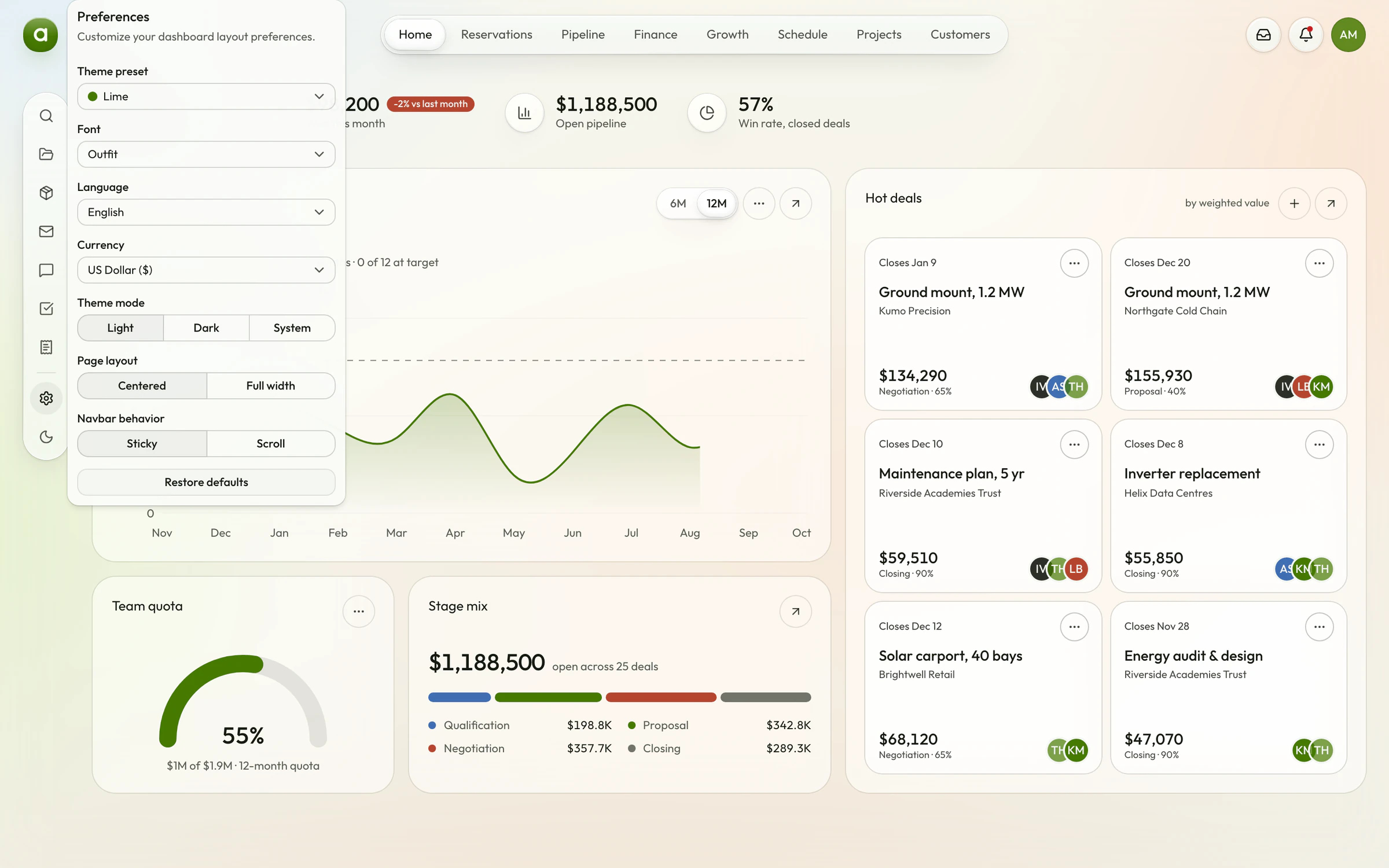Open the chat bubble icon in sidebar
Image resolution: width=1389 pixels, height=868 pixels.
tap(46, 270)
